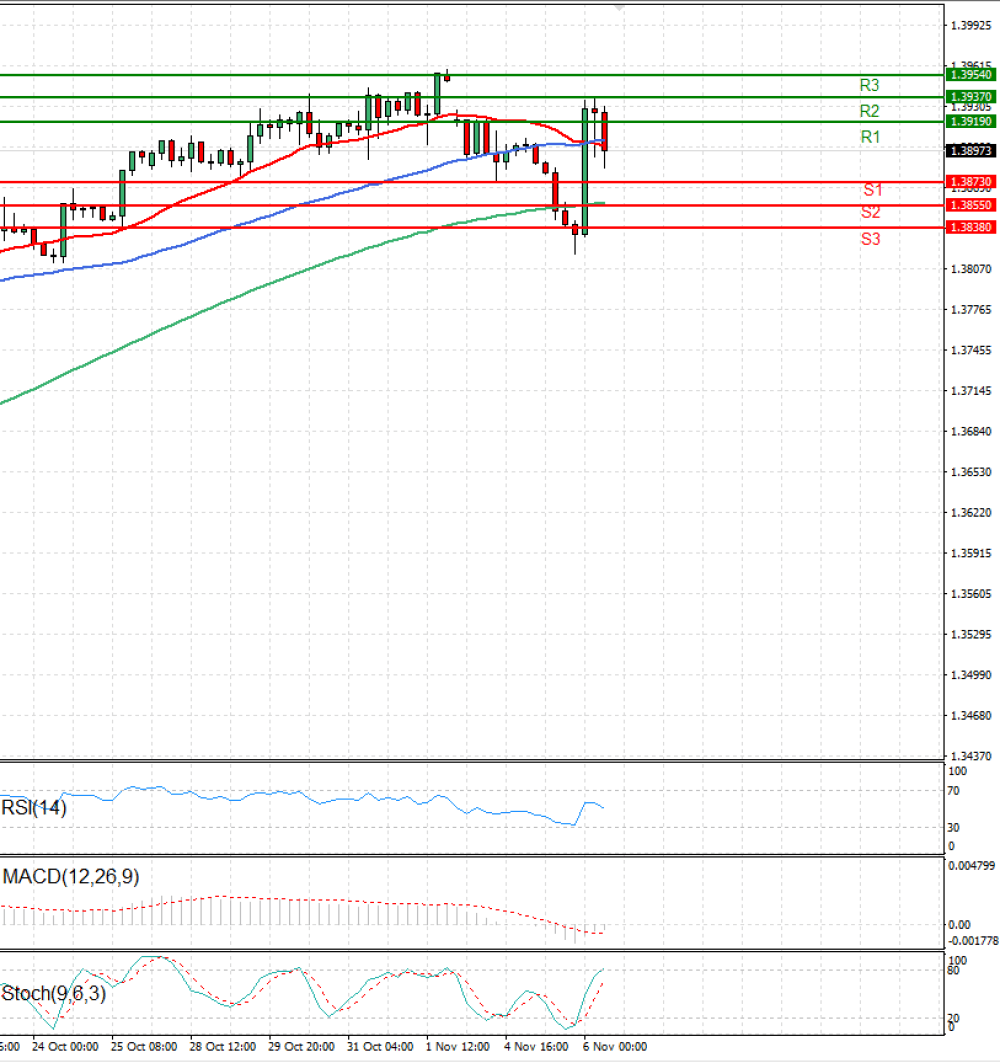Click the S3 support label
Image resolution: width=1000 pixels, height=1063 pixels.
click(871, 239)
